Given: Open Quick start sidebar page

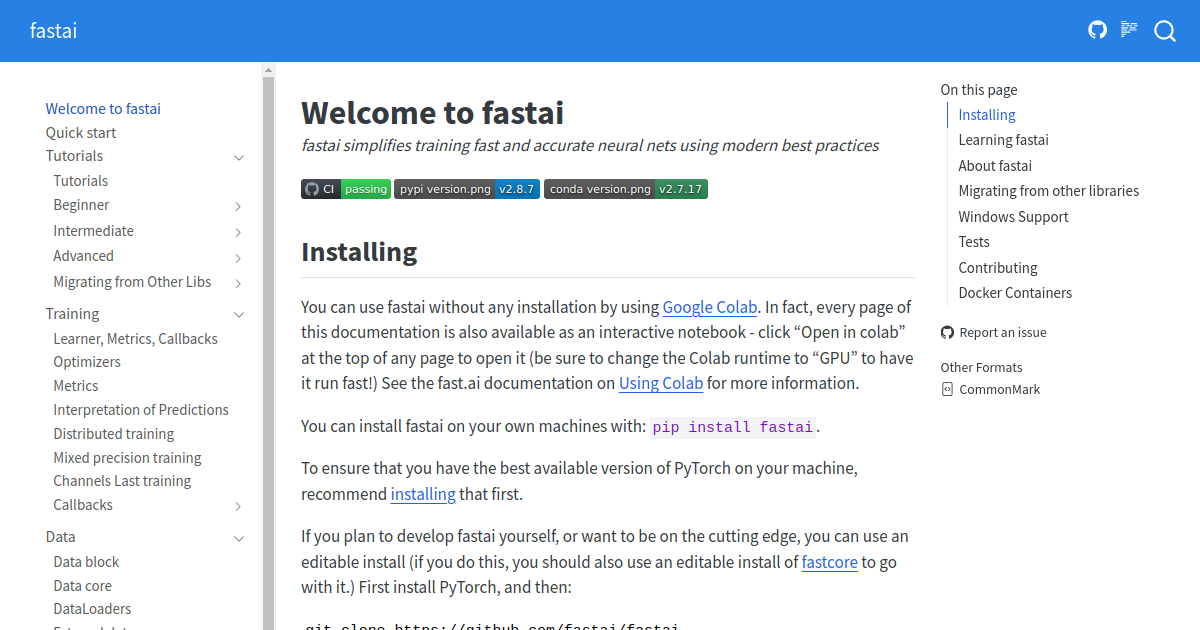Looking at the screenshot, I should click(81, 133).
